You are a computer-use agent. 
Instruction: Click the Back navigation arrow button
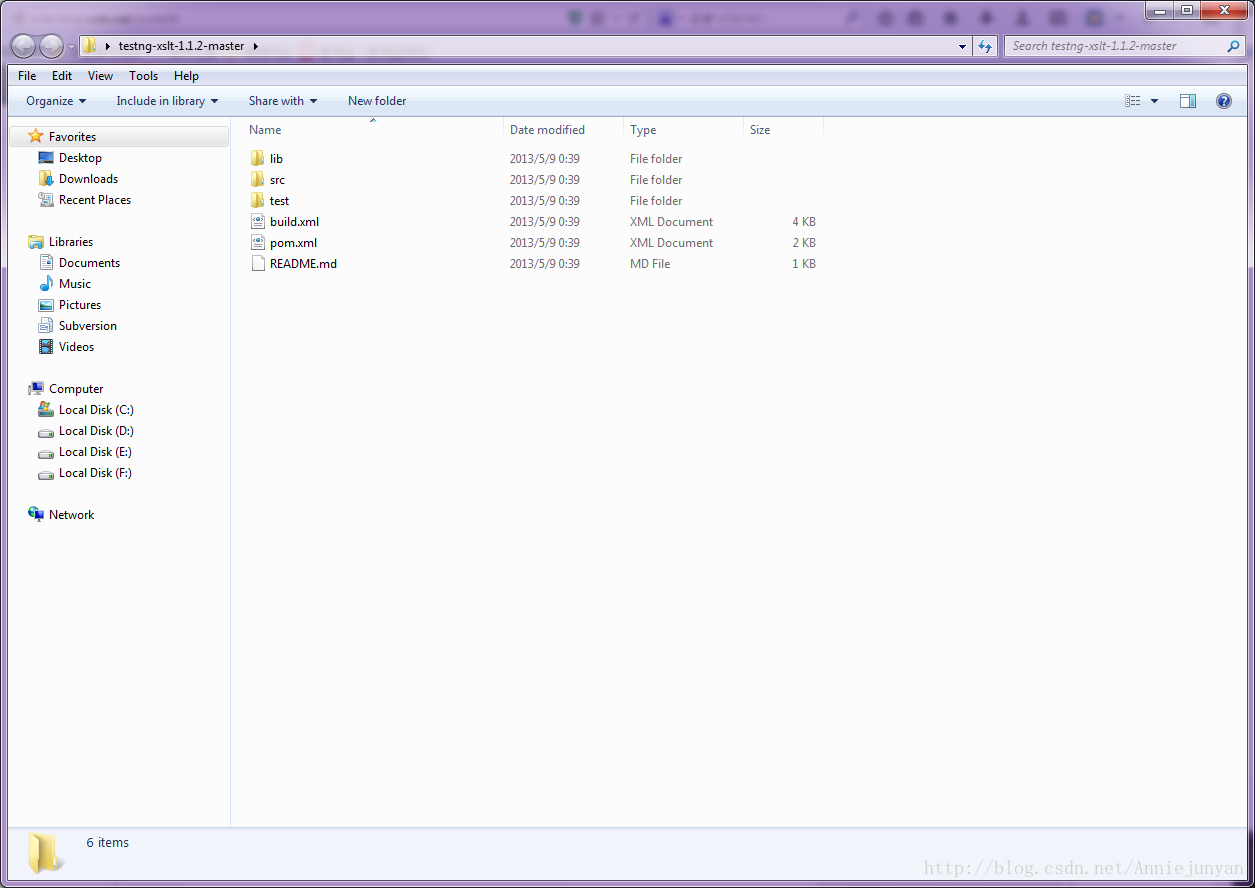coord(24,46)
